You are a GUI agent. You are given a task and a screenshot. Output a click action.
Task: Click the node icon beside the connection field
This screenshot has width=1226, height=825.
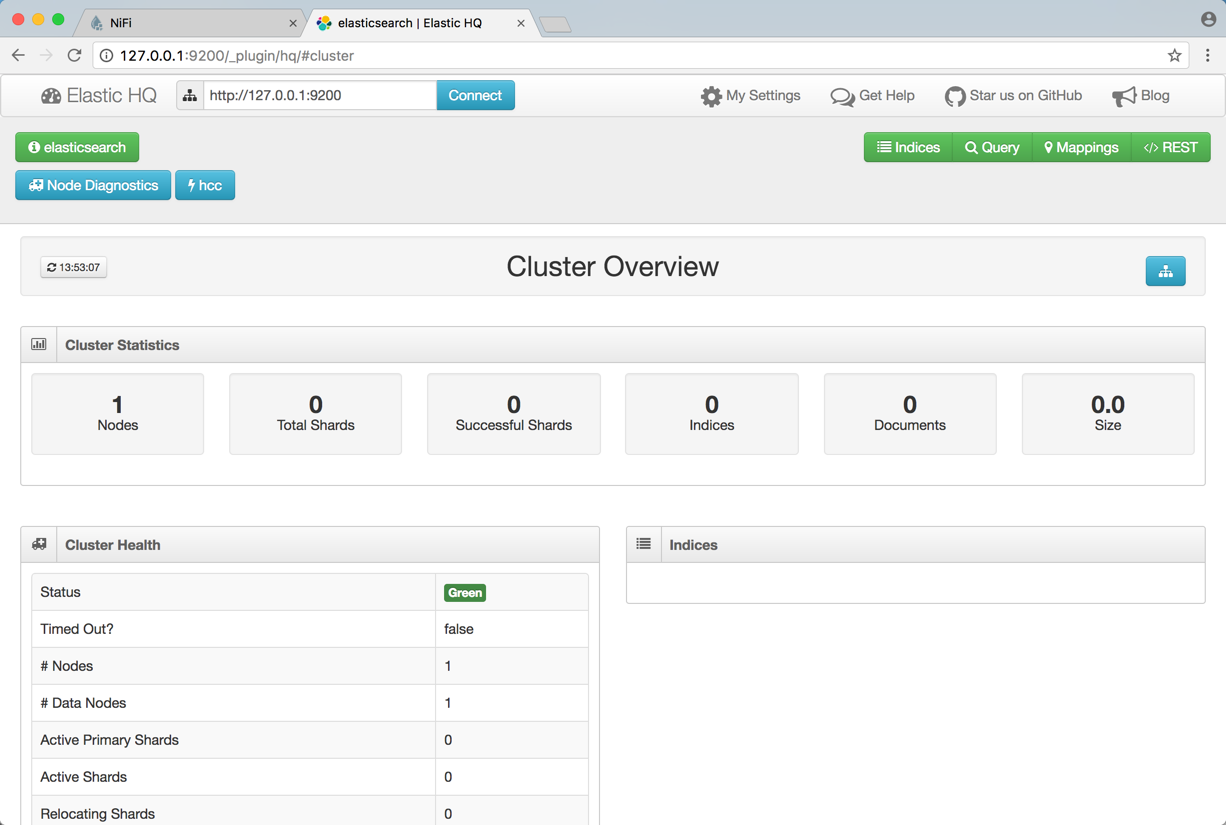tap(190, 95)
